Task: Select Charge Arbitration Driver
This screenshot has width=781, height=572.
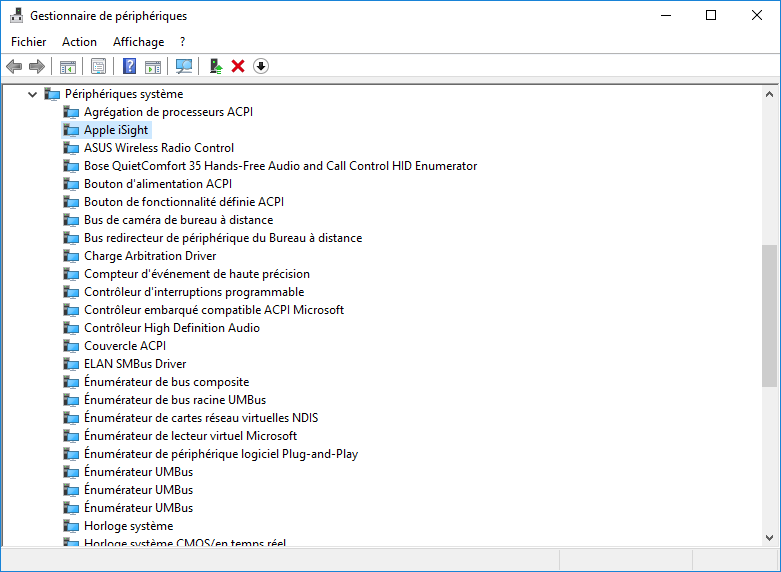Action: (x=150, y=256)
